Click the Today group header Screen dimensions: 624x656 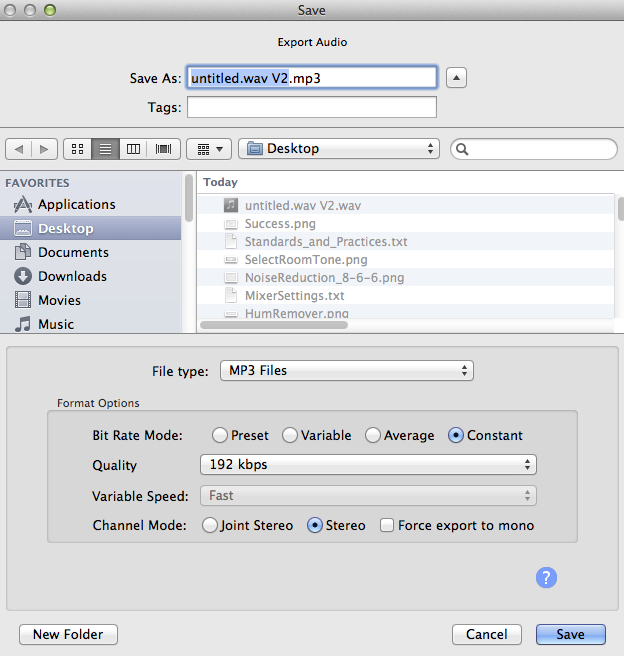click(220, 182)
